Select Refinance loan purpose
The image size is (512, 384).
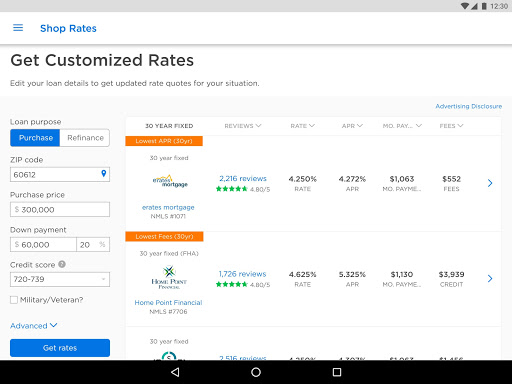85,138
